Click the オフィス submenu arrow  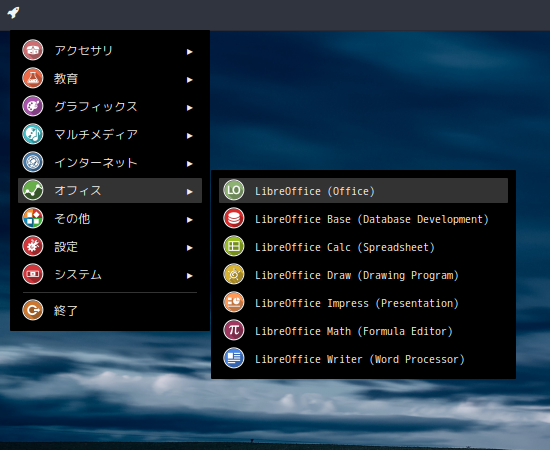coord(190,192)
